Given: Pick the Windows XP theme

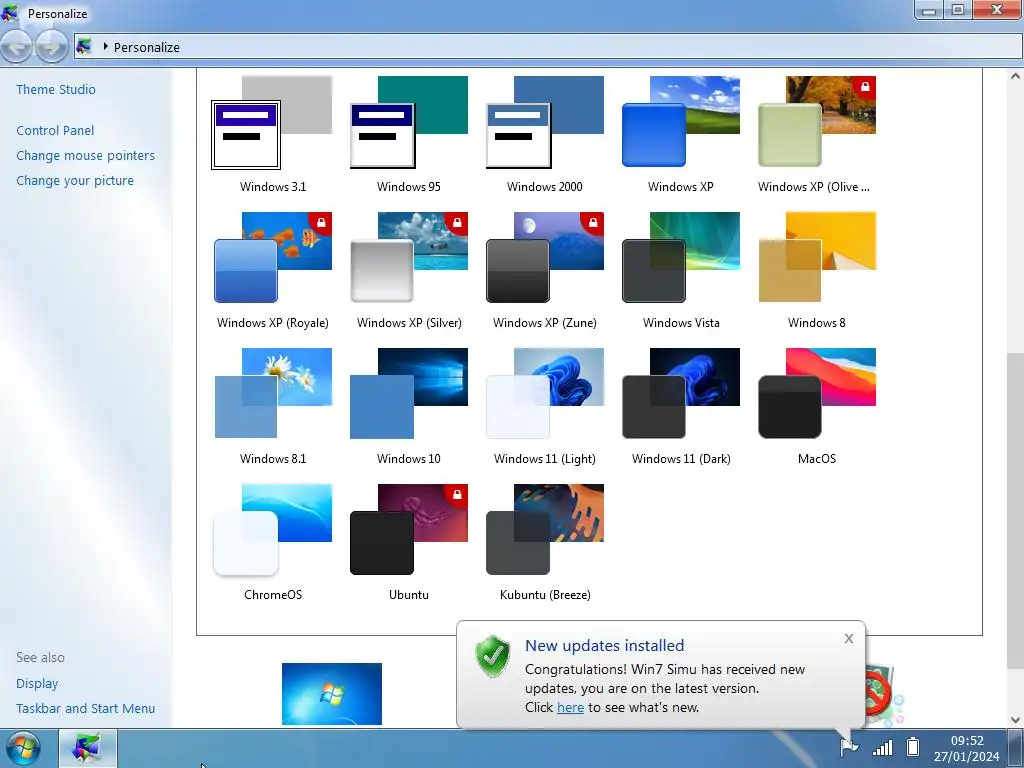Looking at the screenshot, I should 680,134.
